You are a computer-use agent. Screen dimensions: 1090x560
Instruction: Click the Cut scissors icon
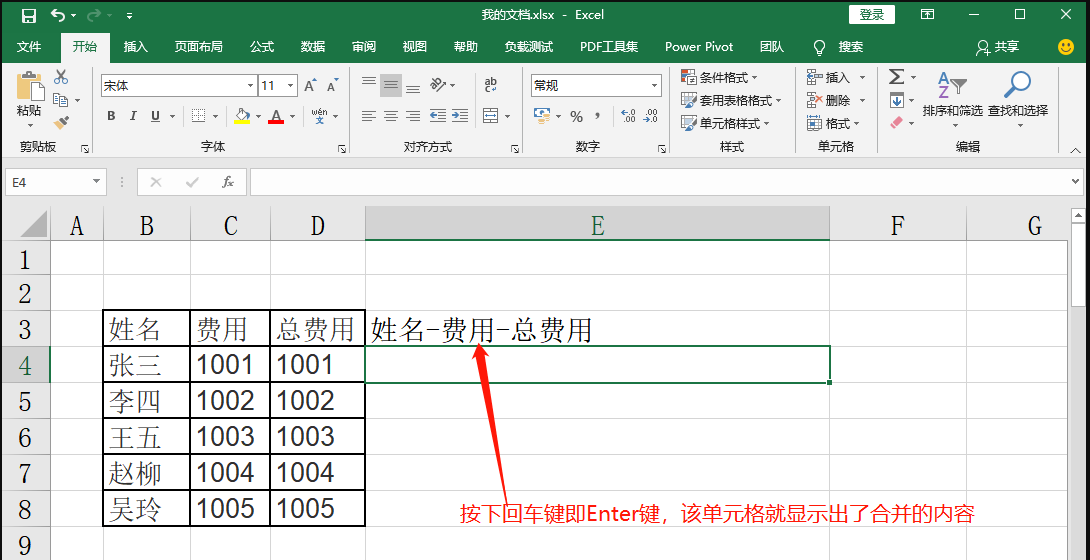61,77
